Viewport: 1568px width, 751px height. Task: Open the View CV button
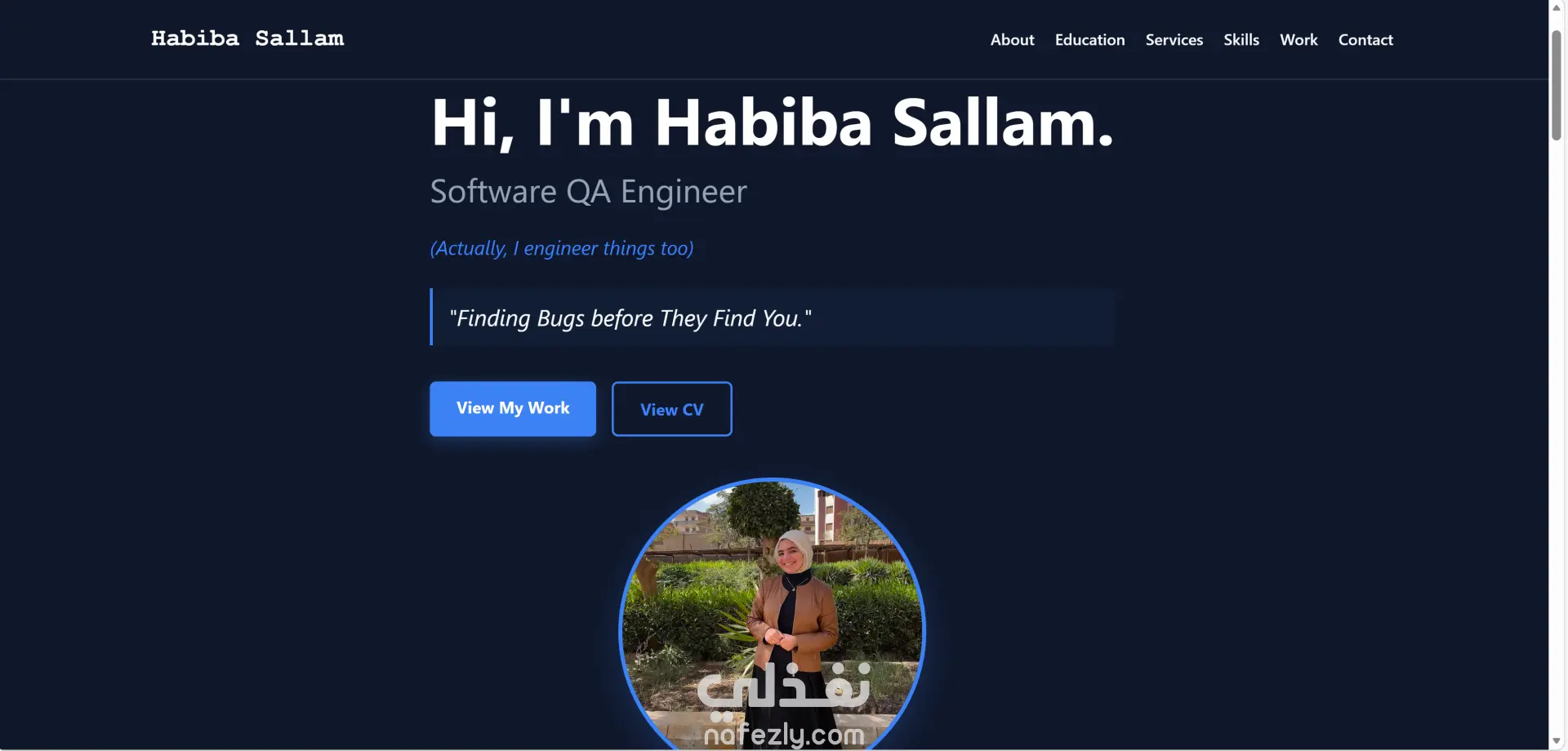(671, 409)
